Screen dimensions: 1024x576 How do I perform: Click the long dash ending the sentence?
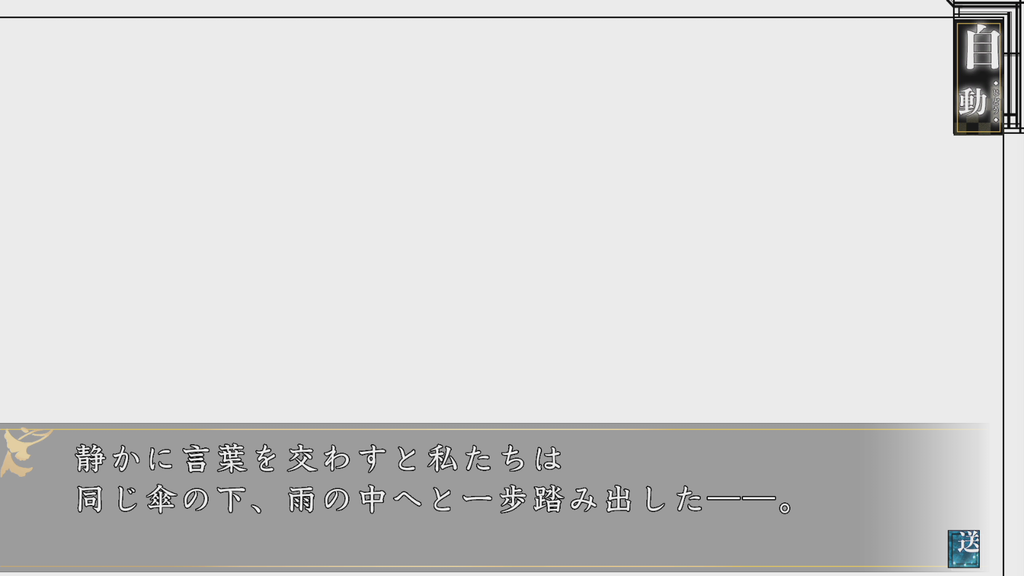(x=741, y=501)
